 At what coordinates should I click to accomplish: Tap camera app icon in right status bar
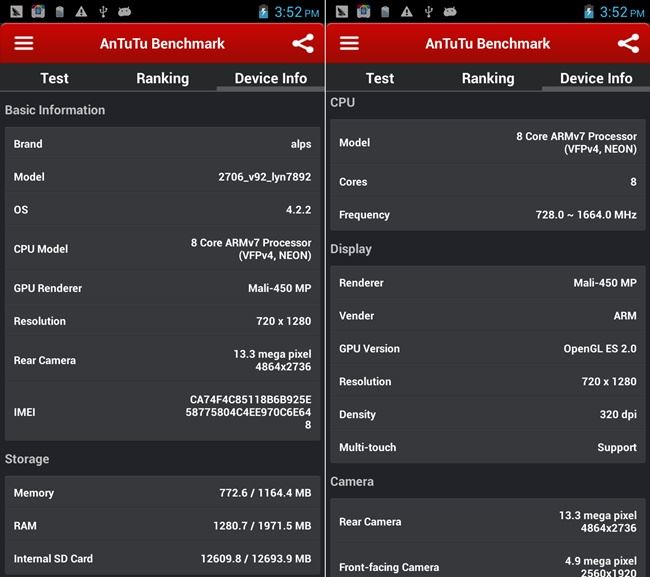click(x=364, y=11)
